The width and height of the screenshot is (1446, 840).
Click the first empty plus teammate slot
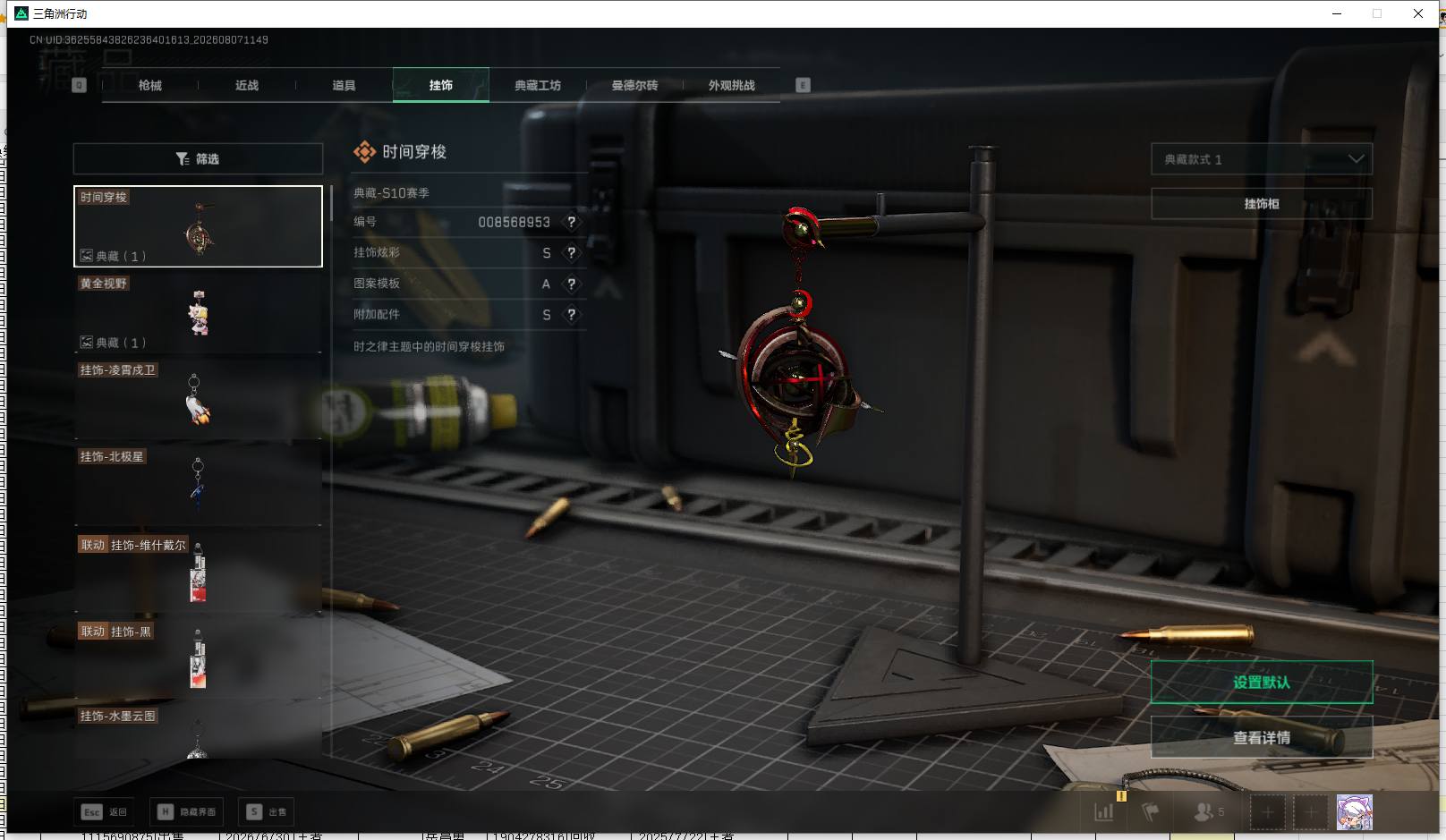coord(1267,812)
